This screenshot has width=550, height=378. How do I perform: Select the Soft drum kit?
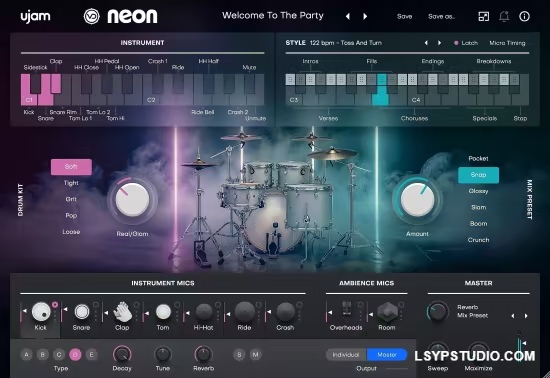pos(71,167)
